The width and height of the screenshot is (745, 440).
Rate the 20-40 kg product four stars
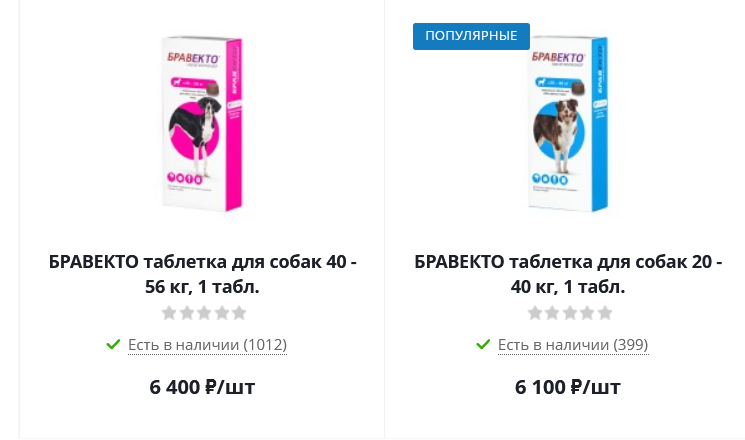click(587, 313)
